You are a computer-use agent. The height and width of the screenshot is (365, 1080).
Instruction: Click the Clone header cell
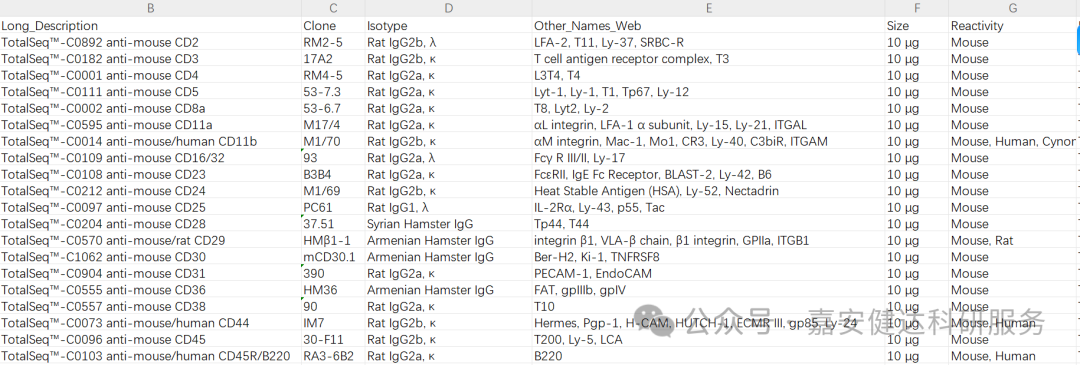click(333, 25)
